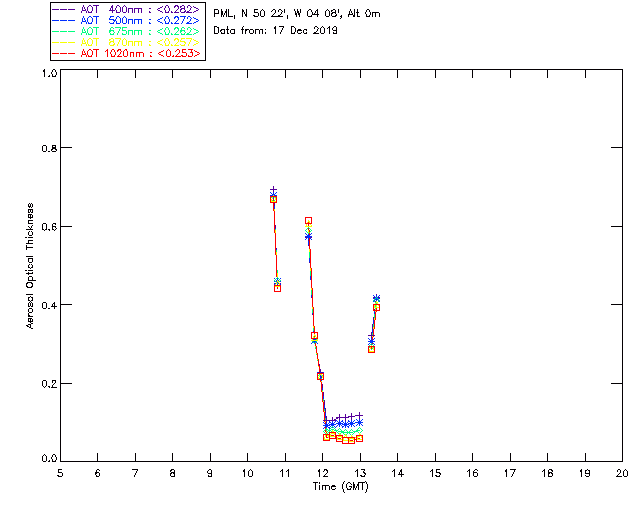Click the red square marker near 0.6 AOT
The width and height of the screenshot is (640, 512).
pyautogui.click(x=309, y=220)
